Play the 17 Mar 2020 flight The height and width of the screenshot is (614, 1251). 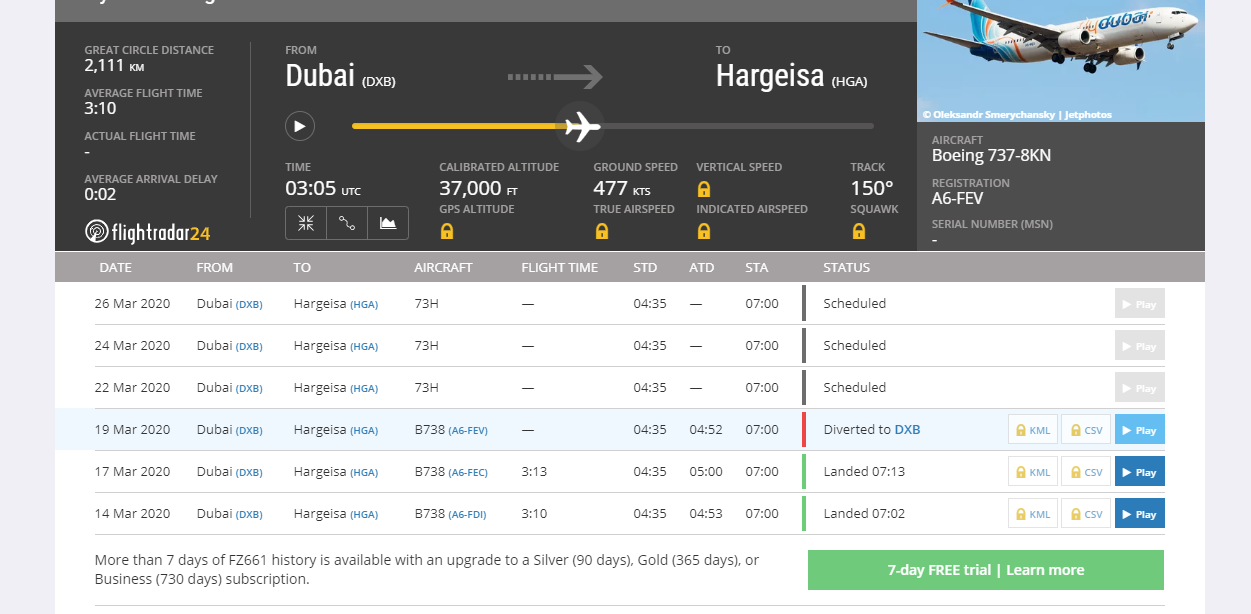1140,472
